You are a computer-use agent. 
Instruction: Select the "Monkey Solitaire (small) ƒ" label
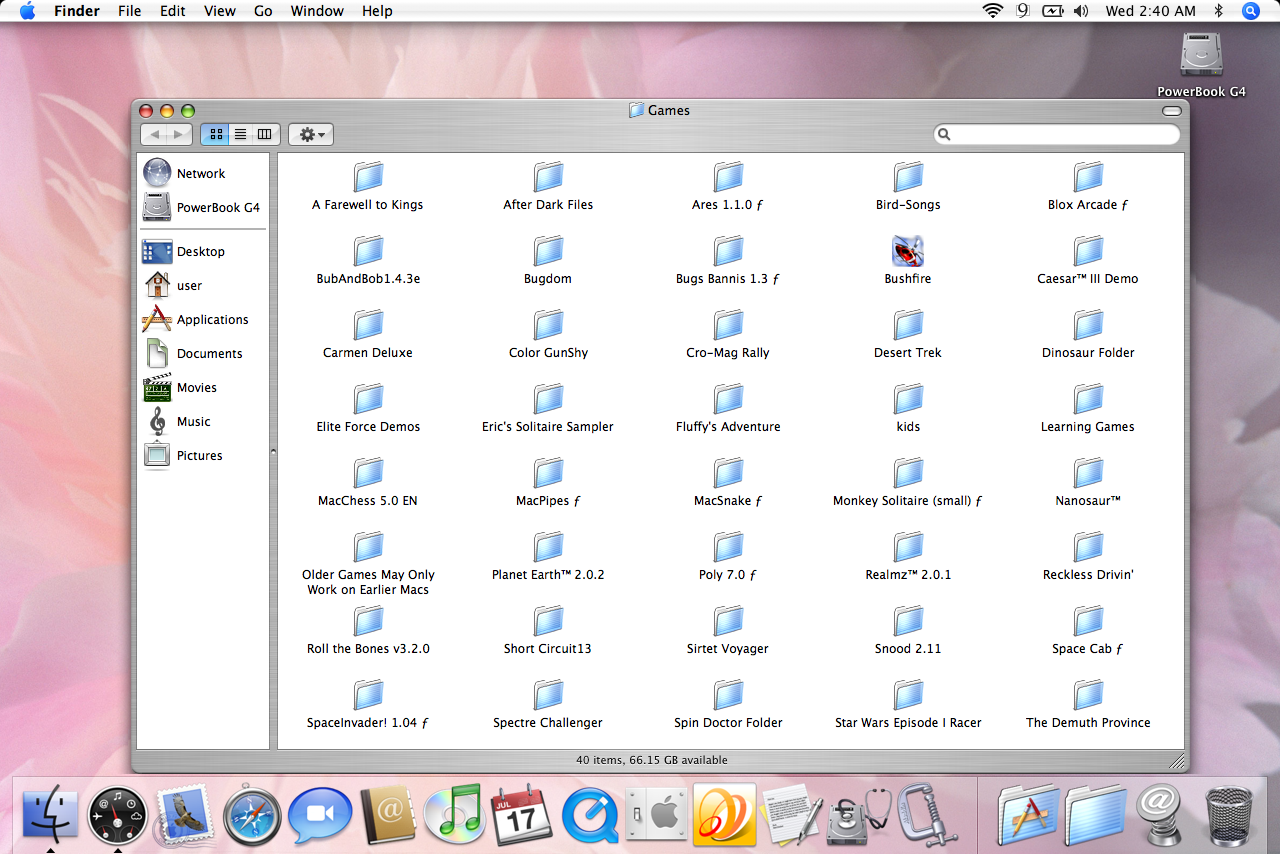click(908, 500)
